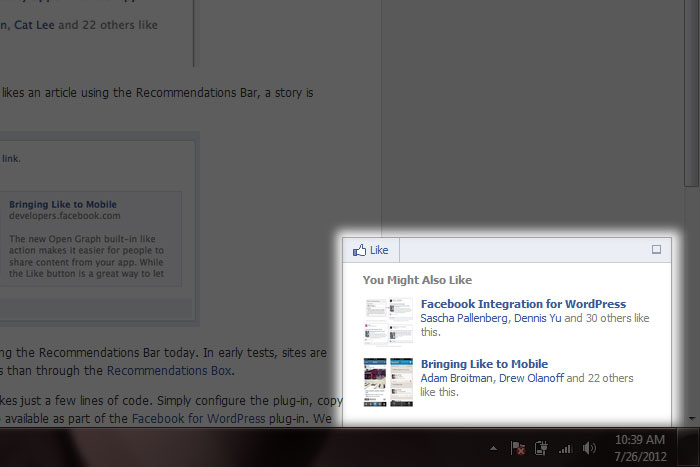Click Sascha Pallenberg's name

[464, 318]
